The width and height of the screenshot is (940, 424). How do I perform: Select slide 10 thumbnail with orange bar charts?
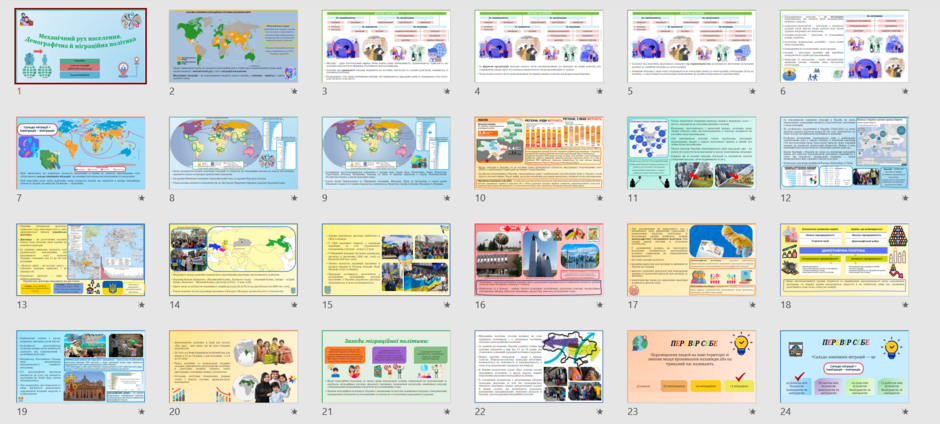tap(539, 153)
